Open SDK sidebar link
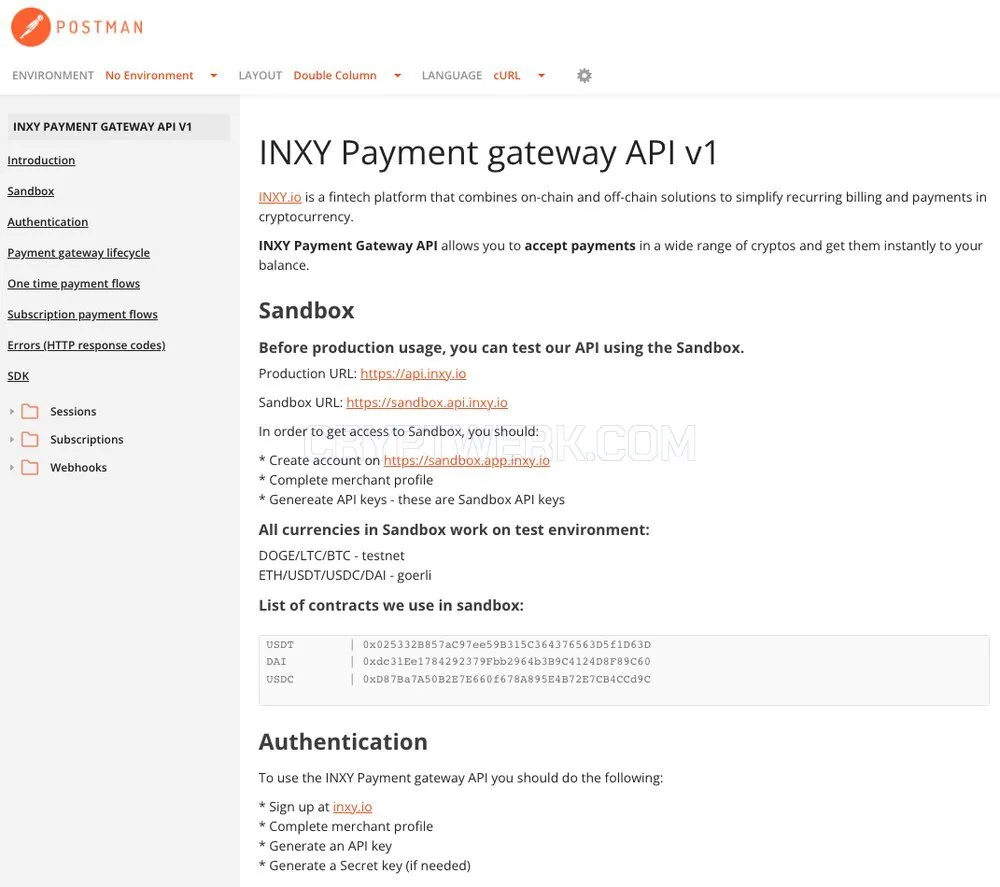 point(18,376)
